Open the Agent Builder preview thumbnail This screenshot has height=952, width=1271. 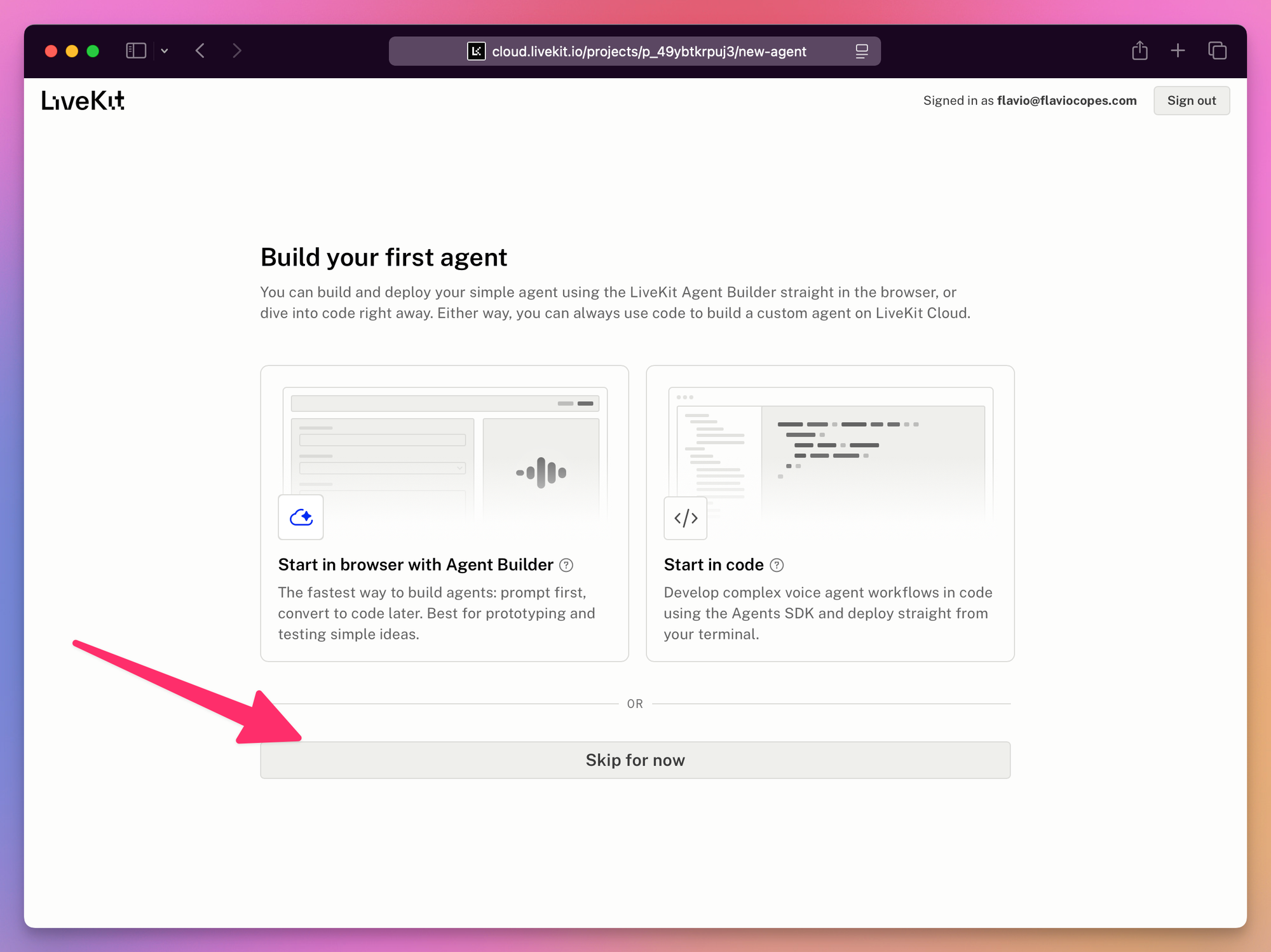tap(445, 455)
